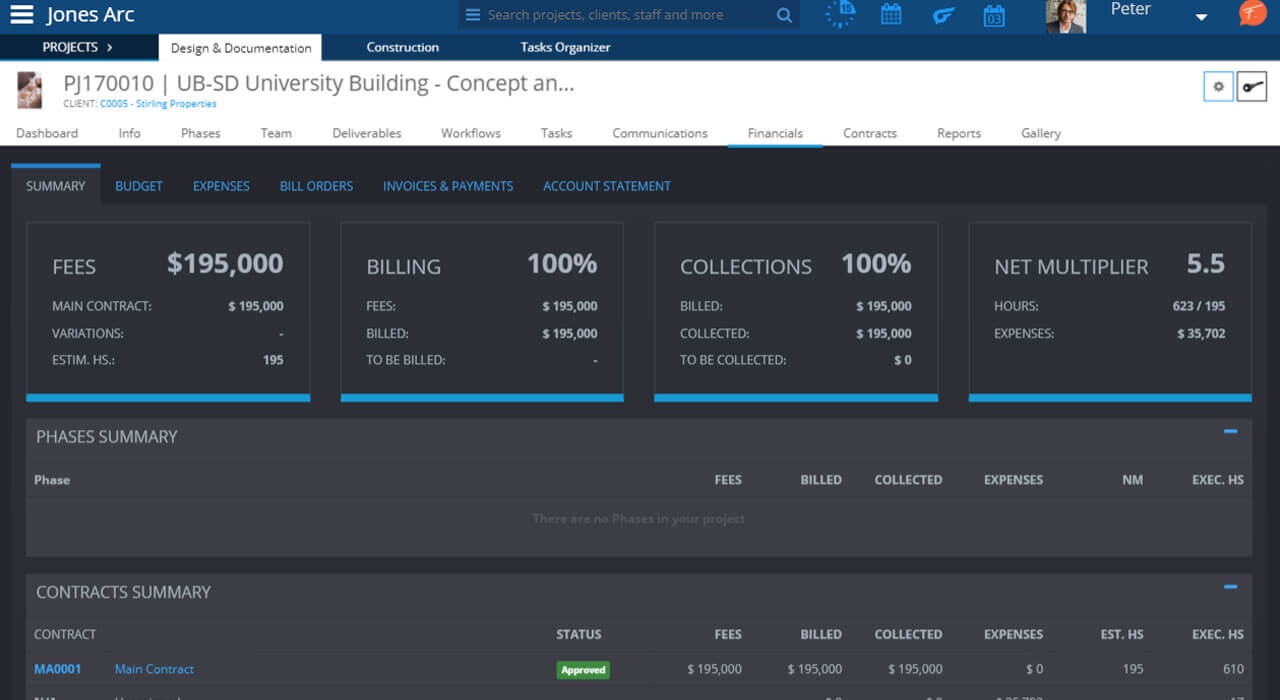
Task: Open the Tasks Organizer menu item
Action: pos(565,47)
